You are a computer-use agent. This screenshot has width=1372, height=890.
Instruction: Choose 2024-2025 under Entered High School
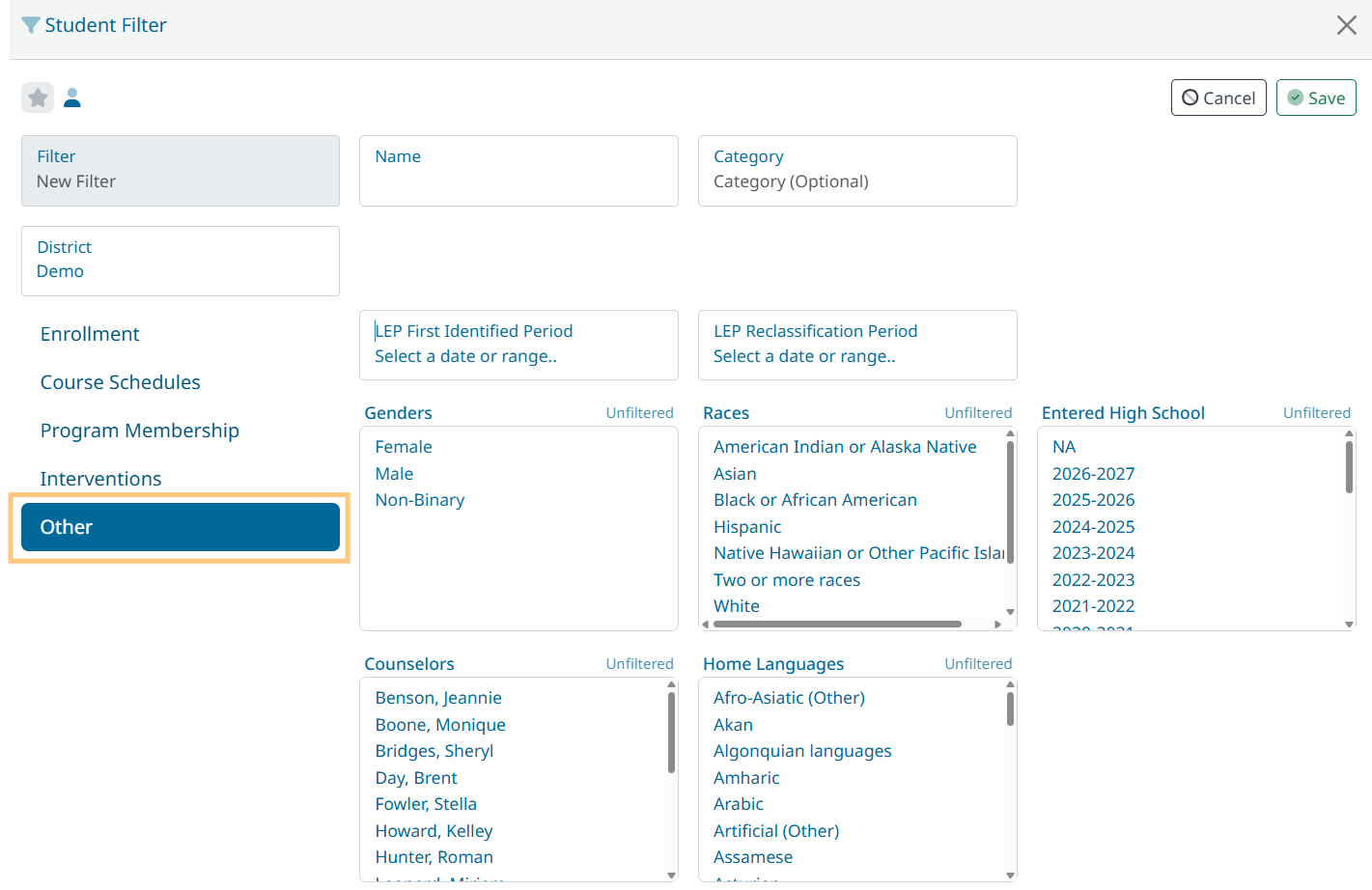(1093, 527)
